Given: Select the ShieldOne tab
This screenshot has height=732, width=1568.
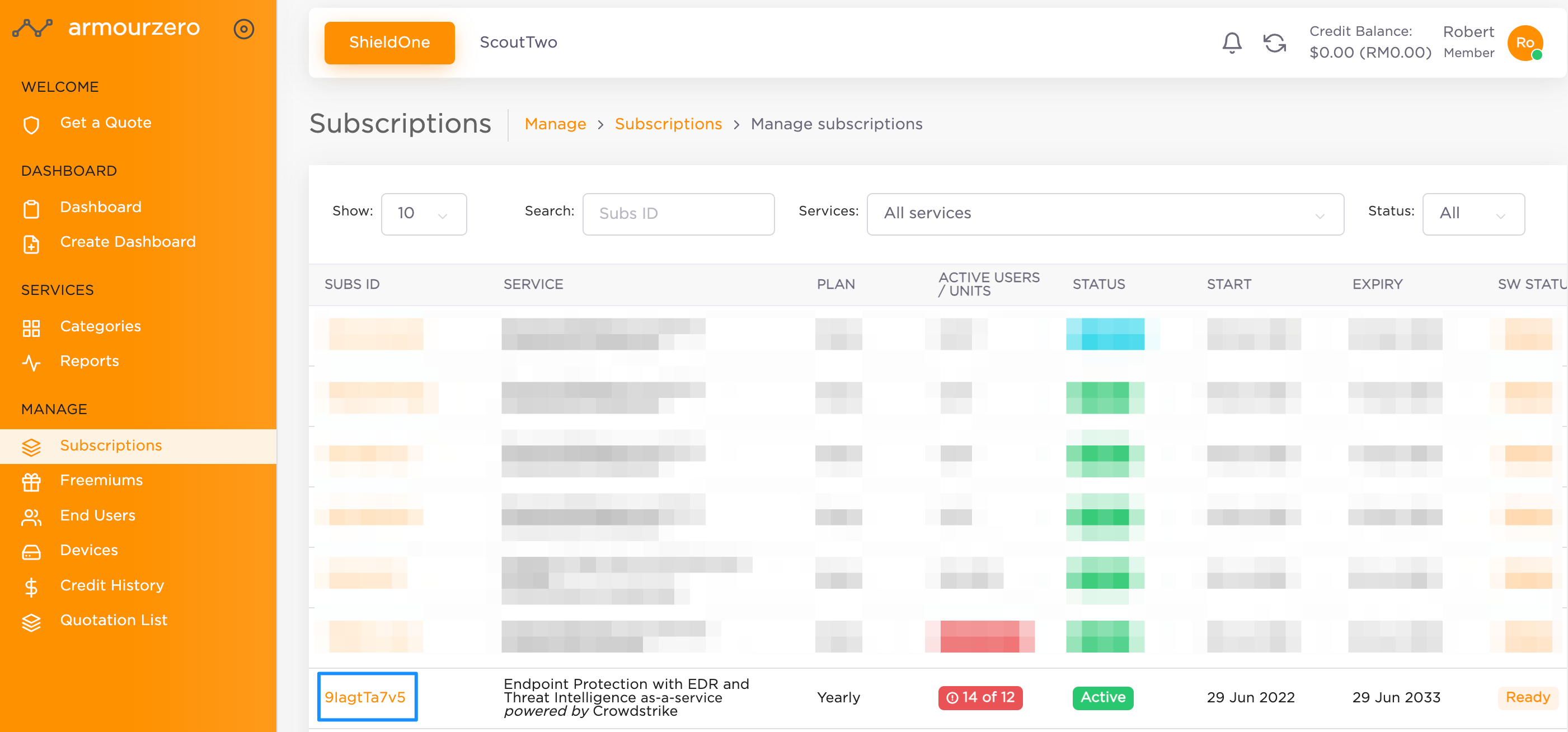Looking at the screenshot, I should 389,43.
